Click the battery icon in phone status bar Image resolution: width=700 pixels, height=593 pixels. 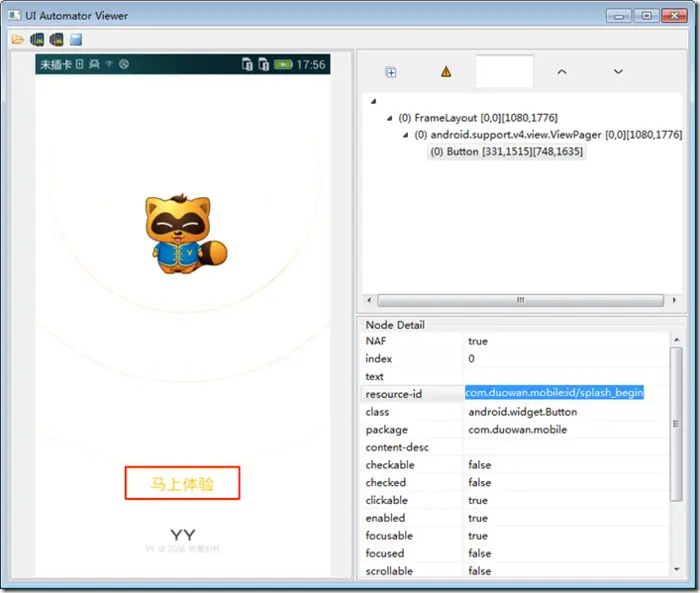click(x=283, y=65)
